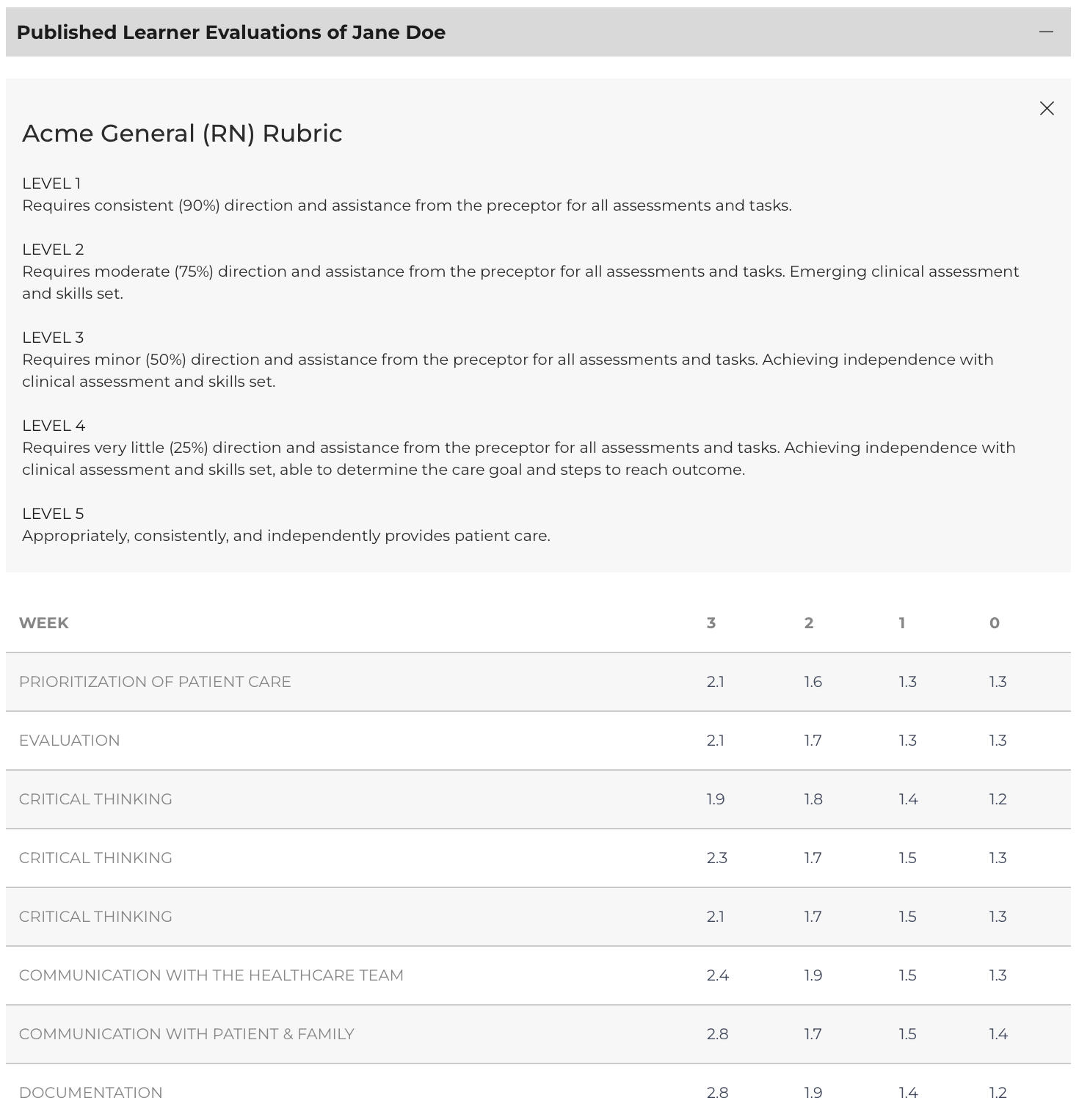Select the first Critical Thinking row
The height and width of the screenshot is (1120, 1079).
click(x=538, y=799)
